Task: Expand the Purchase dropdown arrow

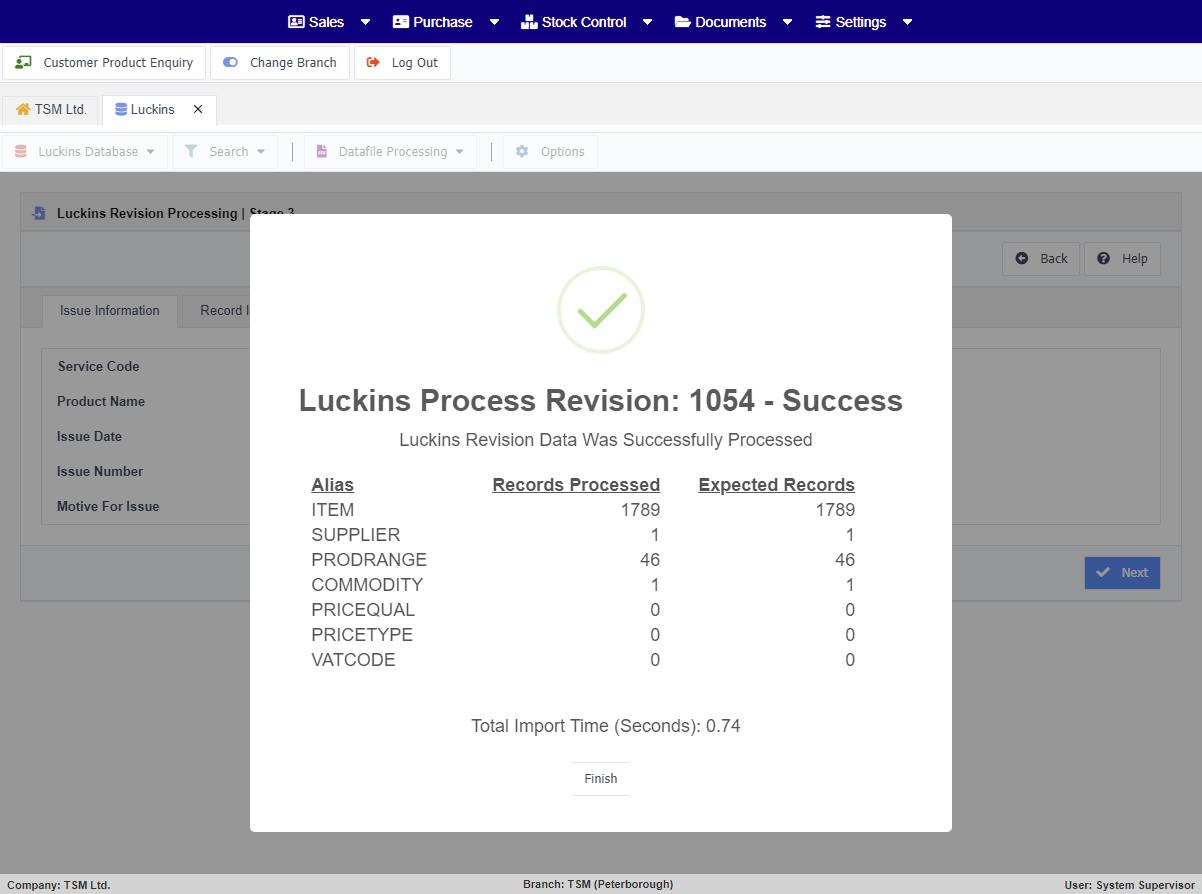Action: coord(494,22)
